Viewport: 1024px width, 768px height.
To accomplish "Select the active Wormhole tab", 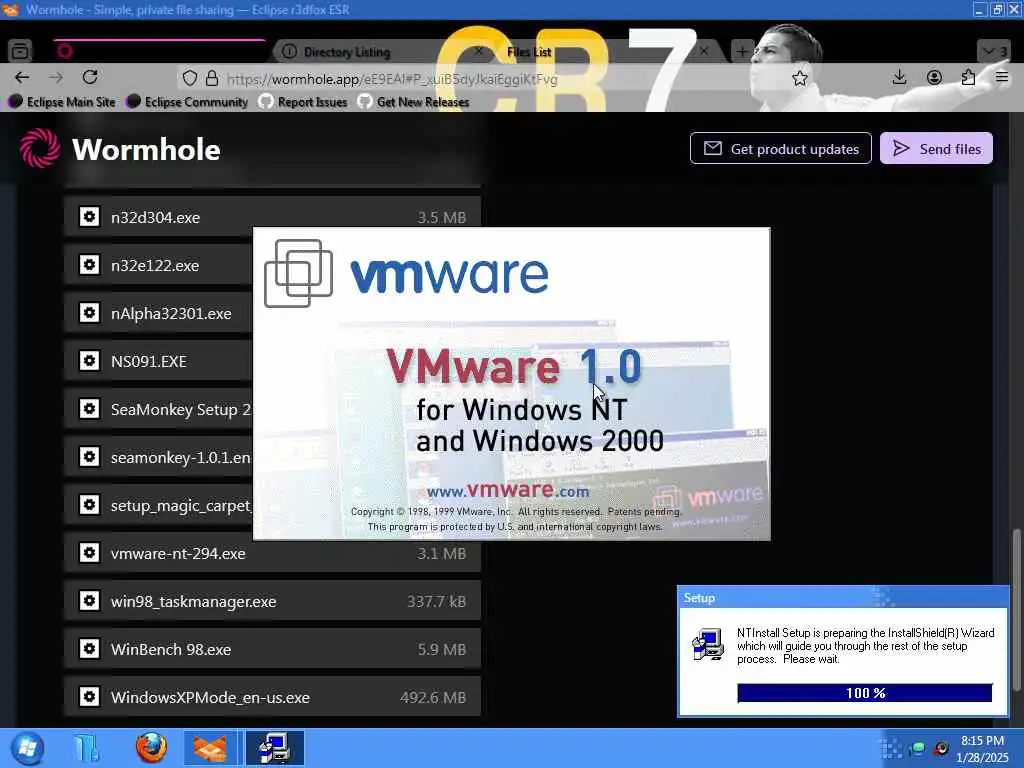I will 159,51.
